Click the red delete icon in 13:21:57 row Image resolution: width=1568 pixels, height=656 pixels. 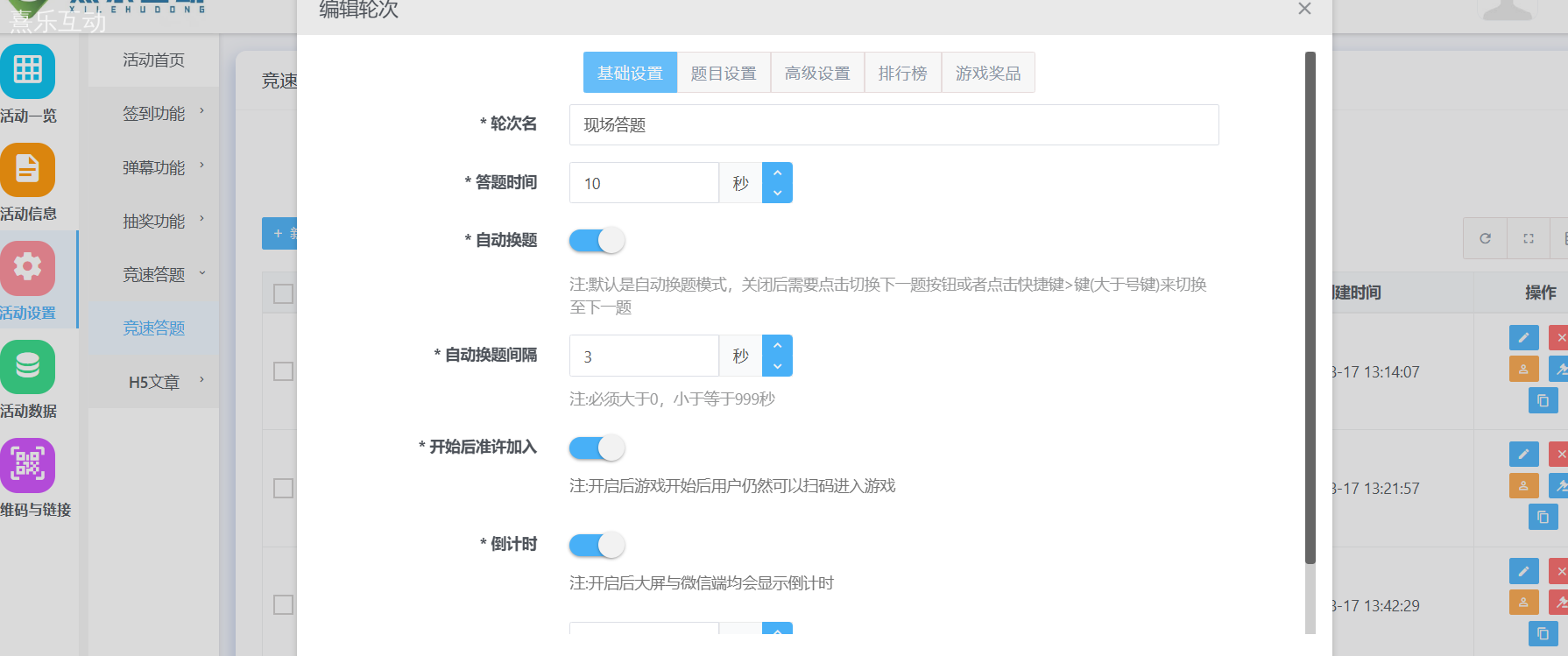pyautogui.click(x=1559, y=454)
